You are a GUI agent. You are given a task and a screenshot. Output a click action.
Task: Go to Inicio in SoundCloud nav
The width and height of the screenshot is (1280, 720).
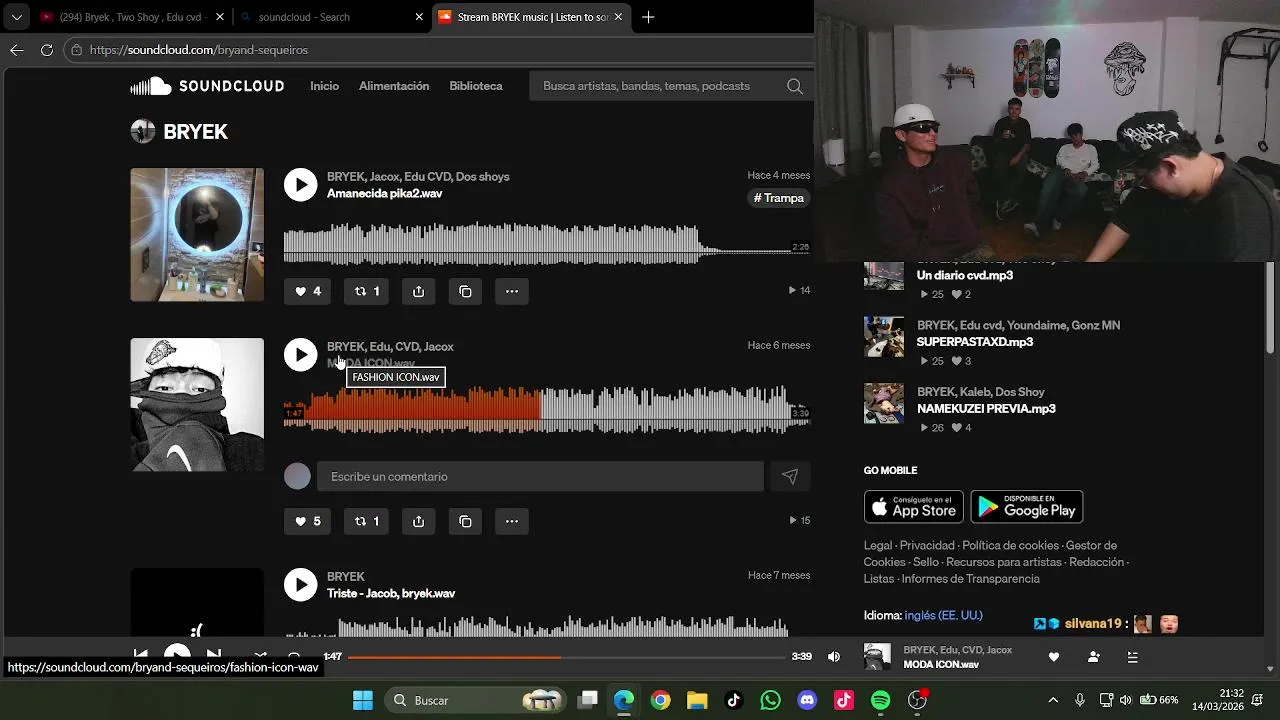point(324,86)
